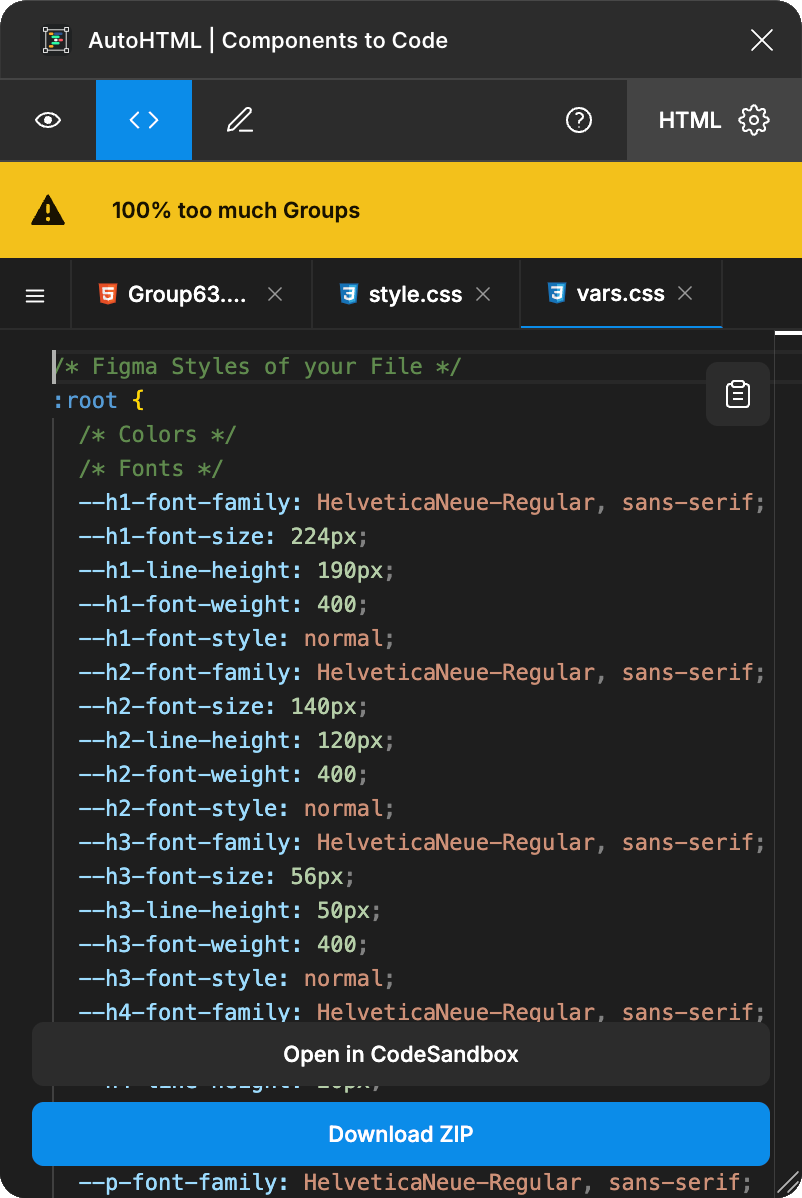Select the vars.css tab
Screen dimensions: 802x1198
tap(620, 293)
